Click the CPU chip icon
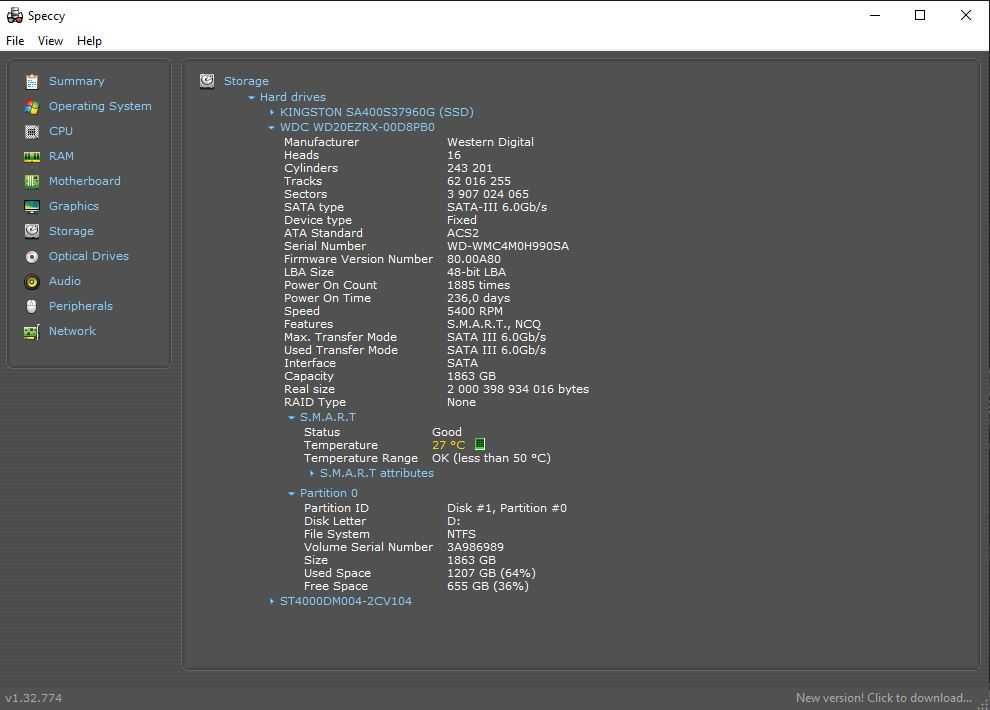990x710 pixels. tap(32, 131)
